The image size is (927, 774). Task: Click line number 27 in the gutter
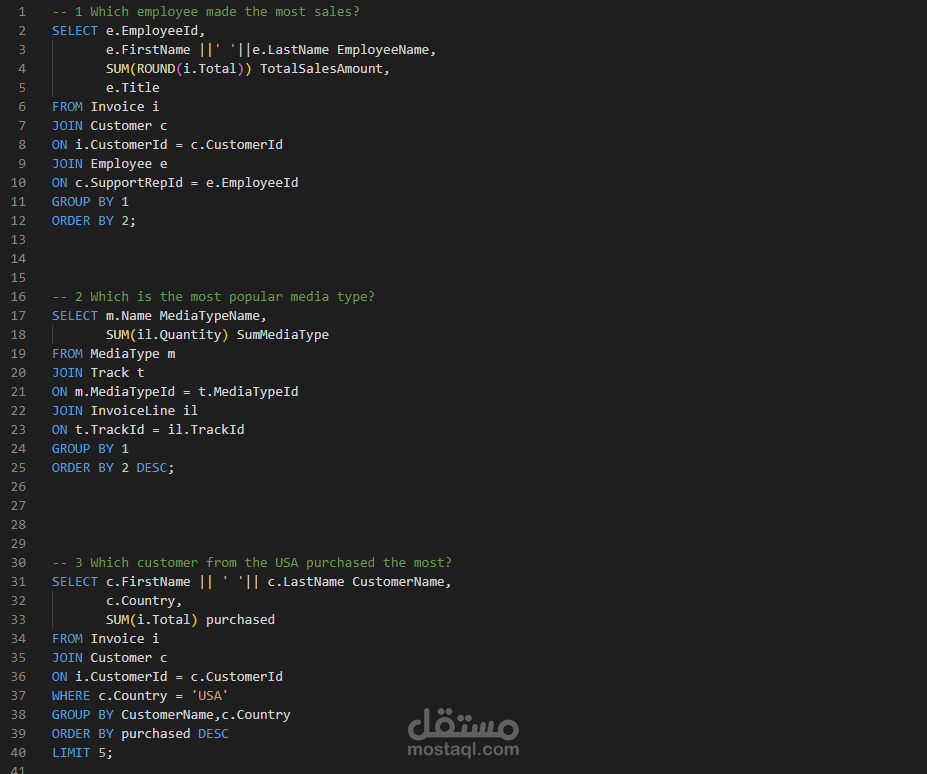pyautogui.click(x=18, y=506)
